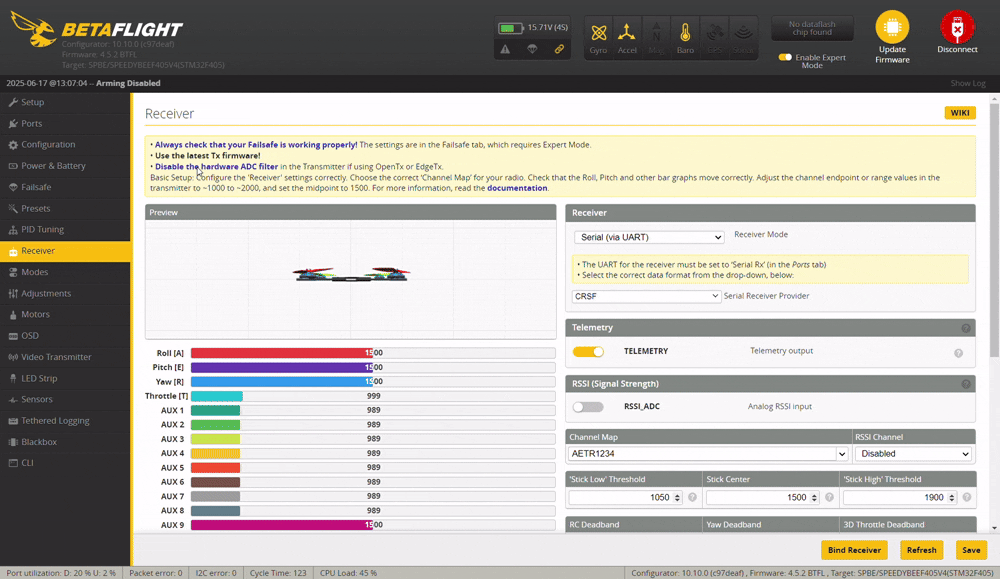Show help for Stick High Threshold

(x=967, y=497)
